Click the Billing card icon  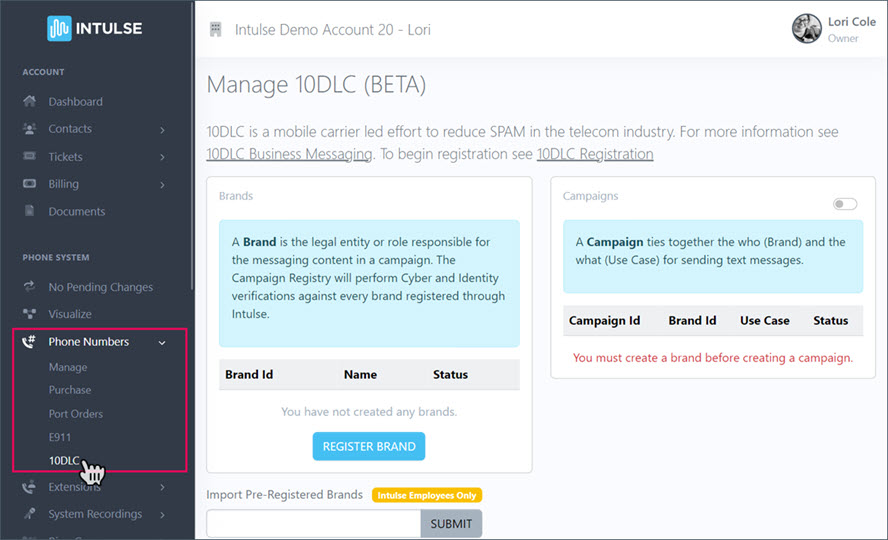coord(29,184)
